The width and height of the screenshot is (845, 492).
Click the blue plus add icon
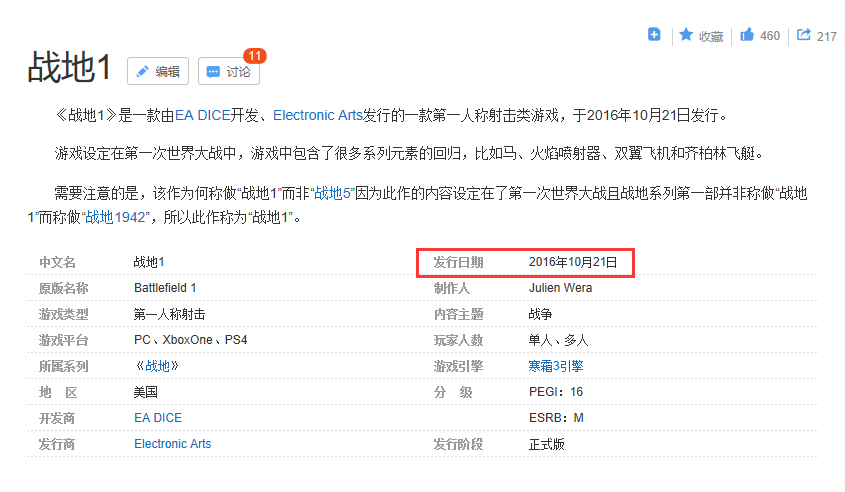(654, 34)
